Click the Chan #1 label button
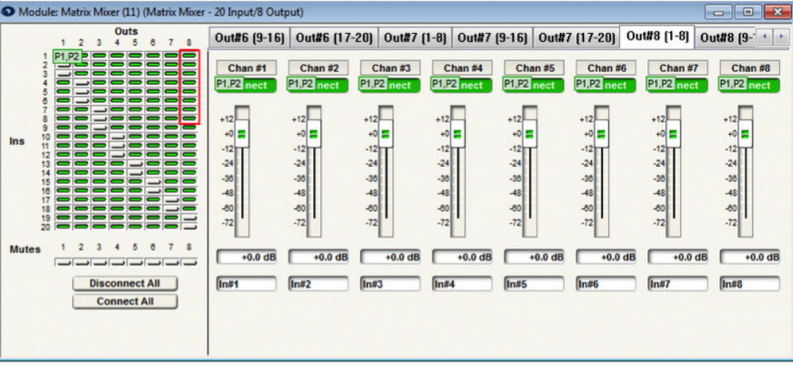793x365 pixels. point(246,68)
